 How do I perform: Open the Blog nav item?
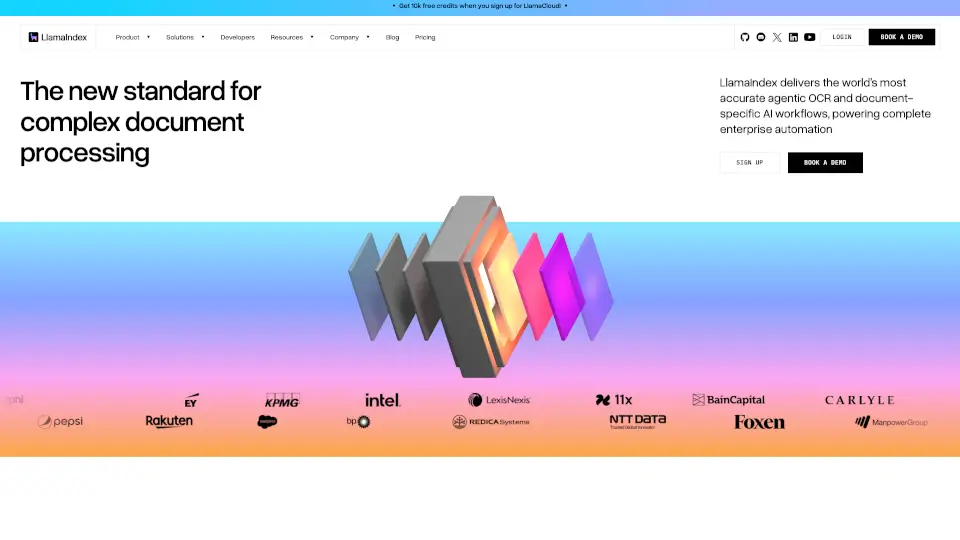tap(392, 37)
